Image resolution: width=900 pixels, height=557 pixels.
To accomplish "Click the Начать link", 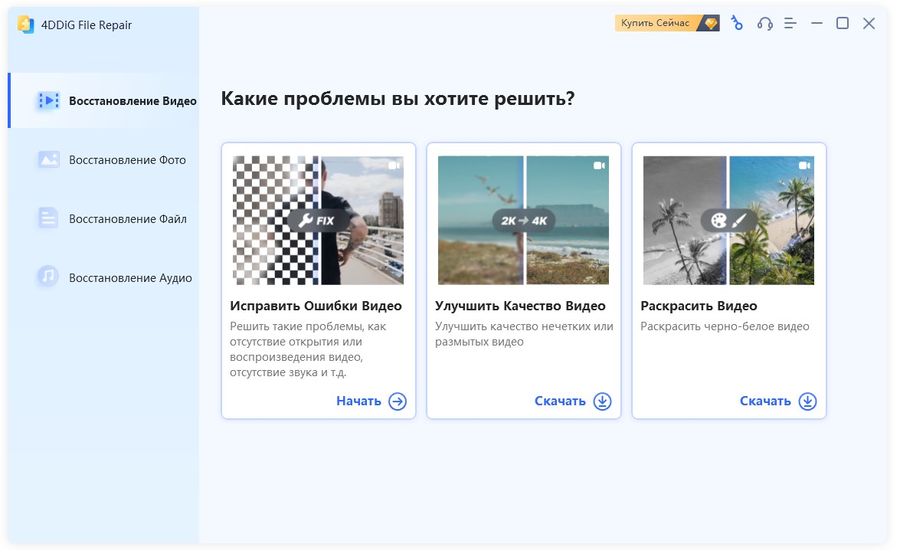I will (x=359, y=401).
